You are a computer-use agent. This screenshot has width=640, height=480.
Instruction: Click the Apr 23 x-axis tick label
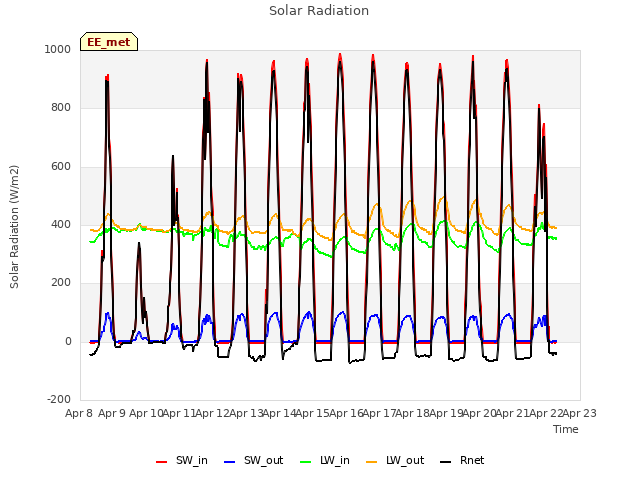[580, 413]
